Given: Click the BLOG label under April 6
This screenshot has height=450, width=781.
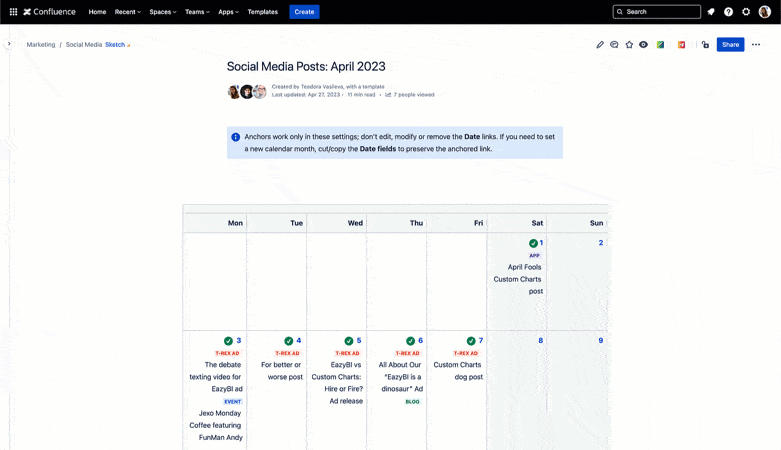Looking at the screenshot, I should 412,402.
